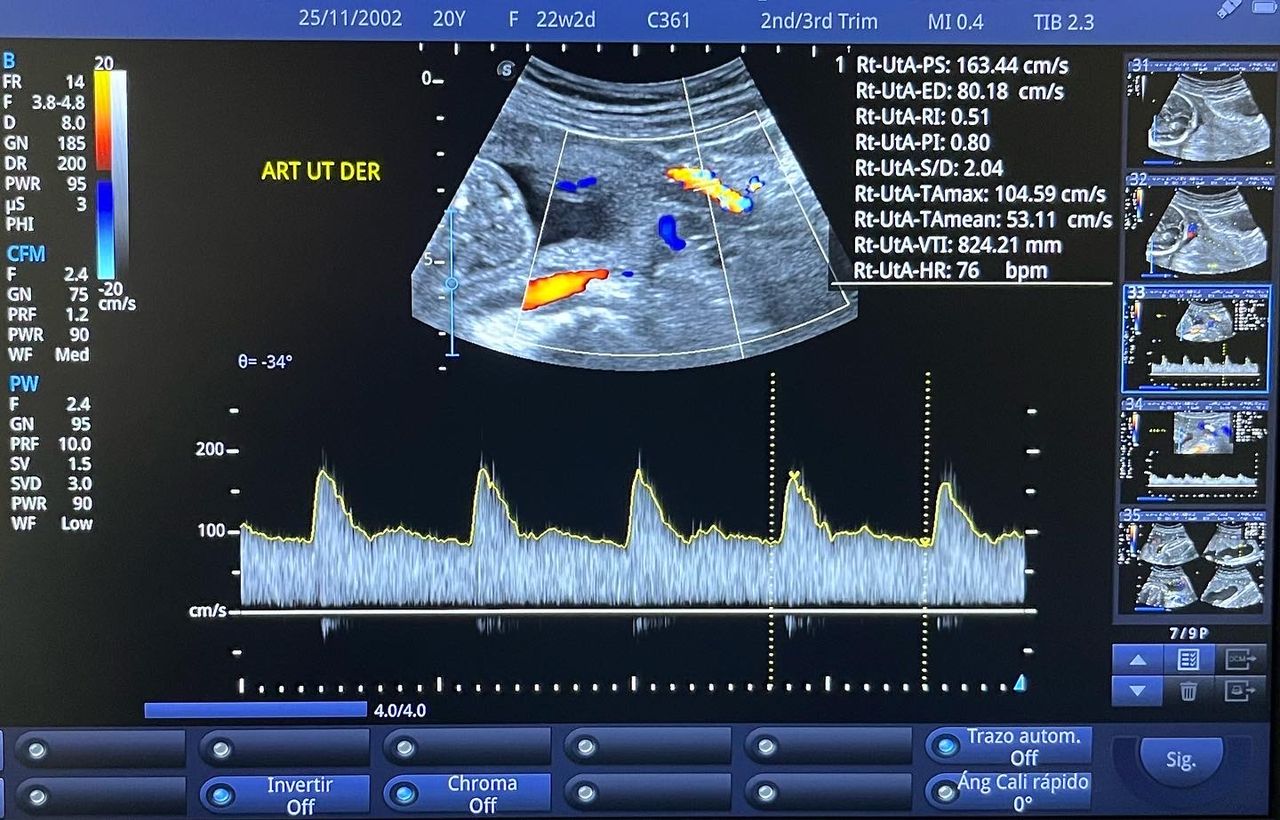Click the 4.0/4.0 cine progress bar

pyautogui.click(x=256, y=710)
